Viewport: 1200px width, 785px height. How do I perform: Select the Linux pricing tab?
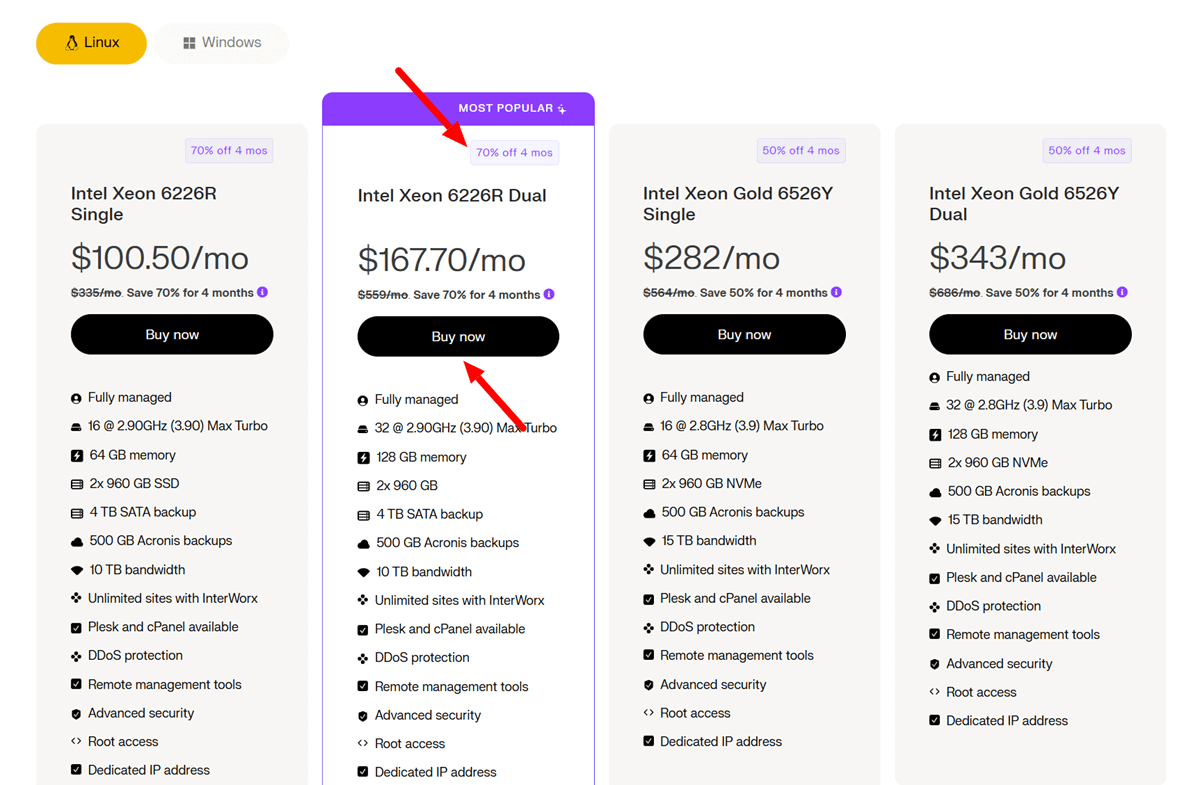91,43
